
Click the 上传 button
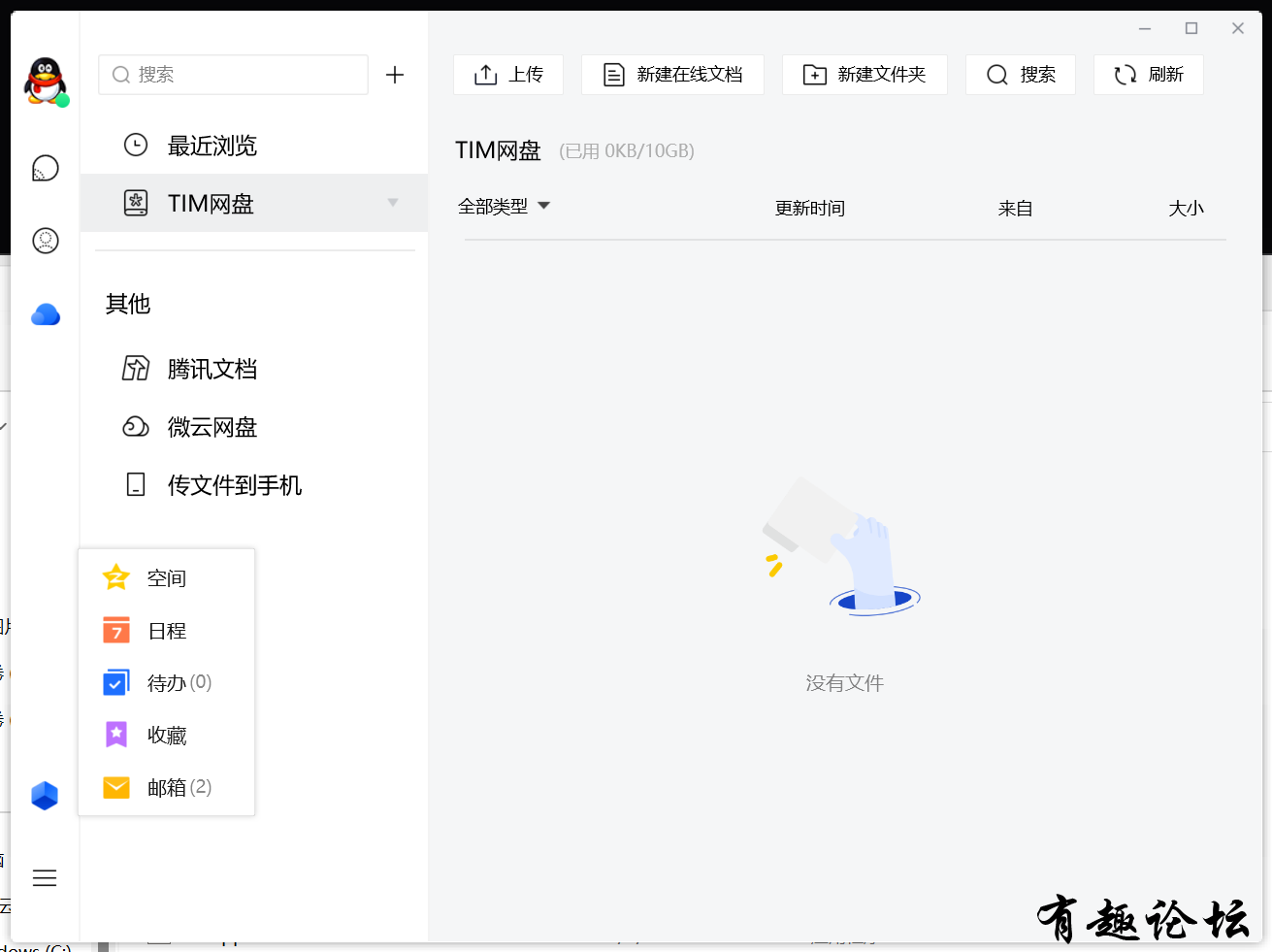(508, 75)
